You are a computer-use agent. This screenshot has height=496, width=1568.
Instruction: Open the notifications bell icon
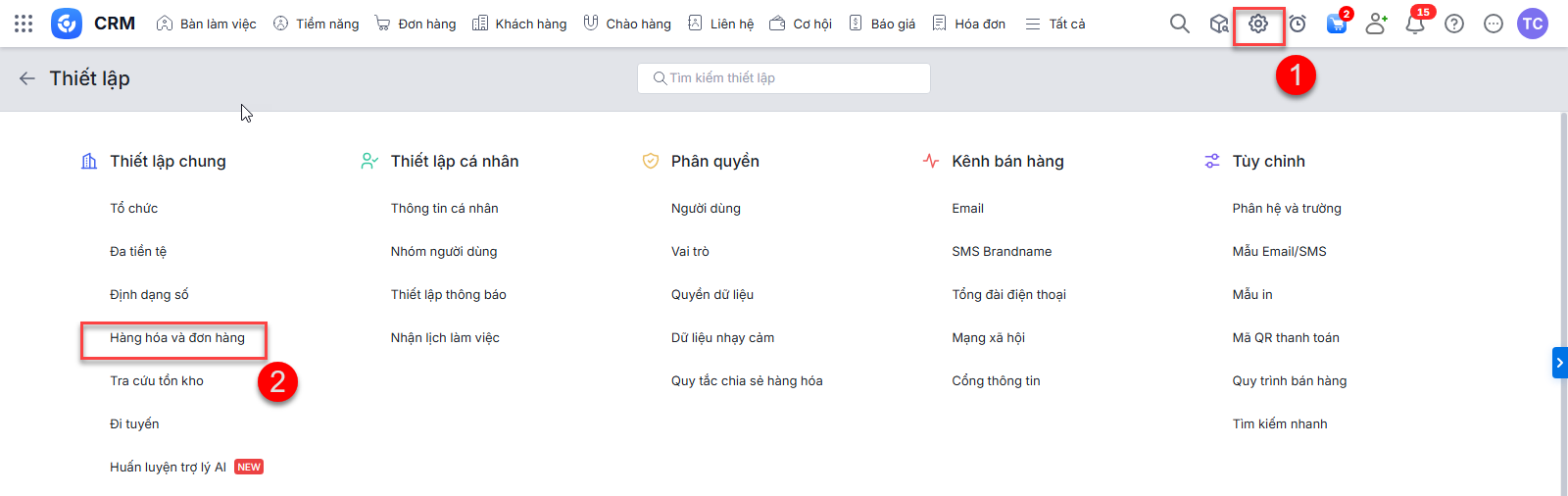tap(1414, 25)
